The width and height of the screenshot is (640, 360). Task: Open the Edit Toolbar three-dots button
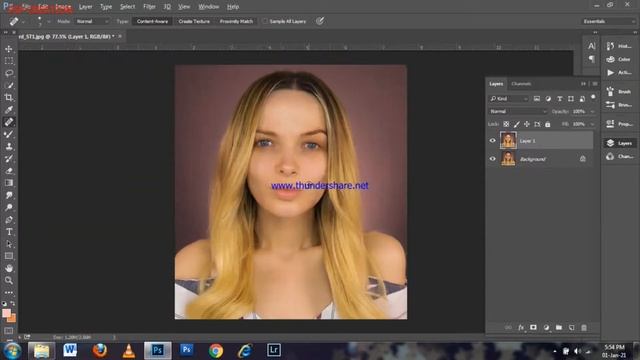point(9,293)
